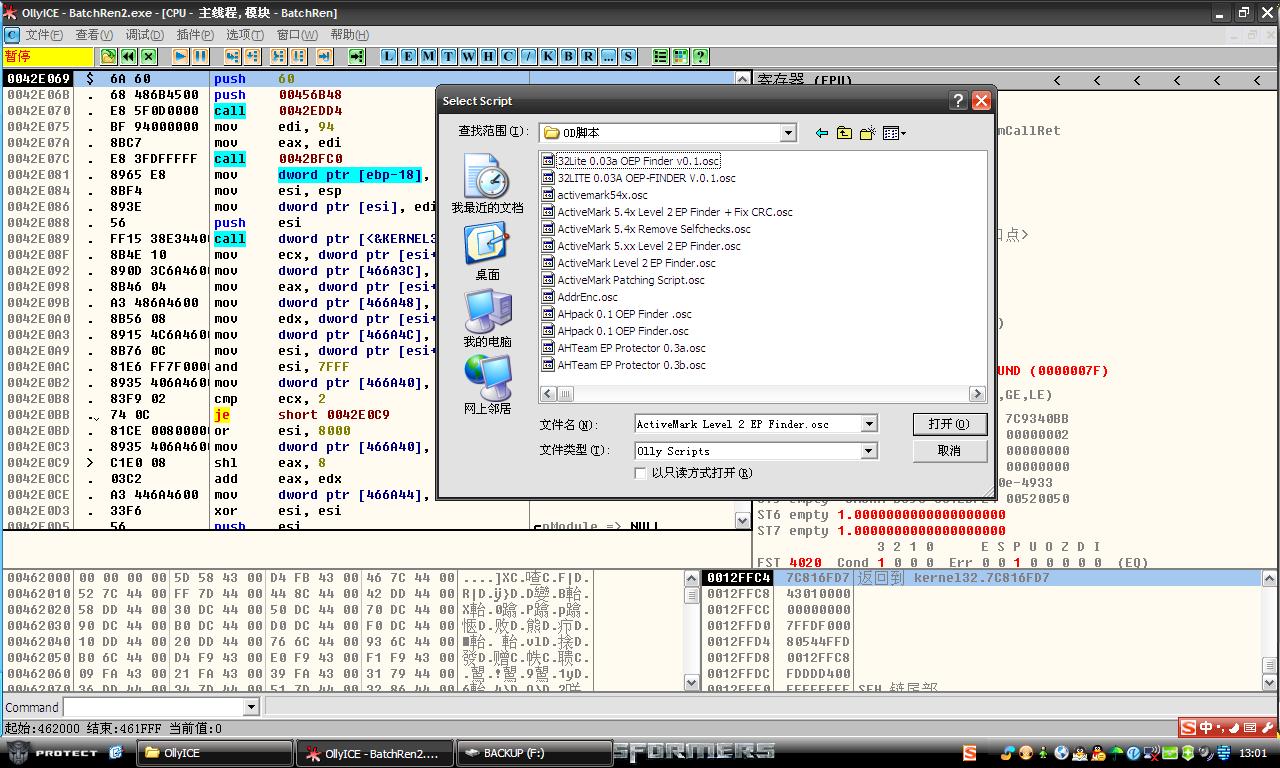Open the view menu icon in dialog
The image size is (1280, 768).
click(x=893, y=133)
